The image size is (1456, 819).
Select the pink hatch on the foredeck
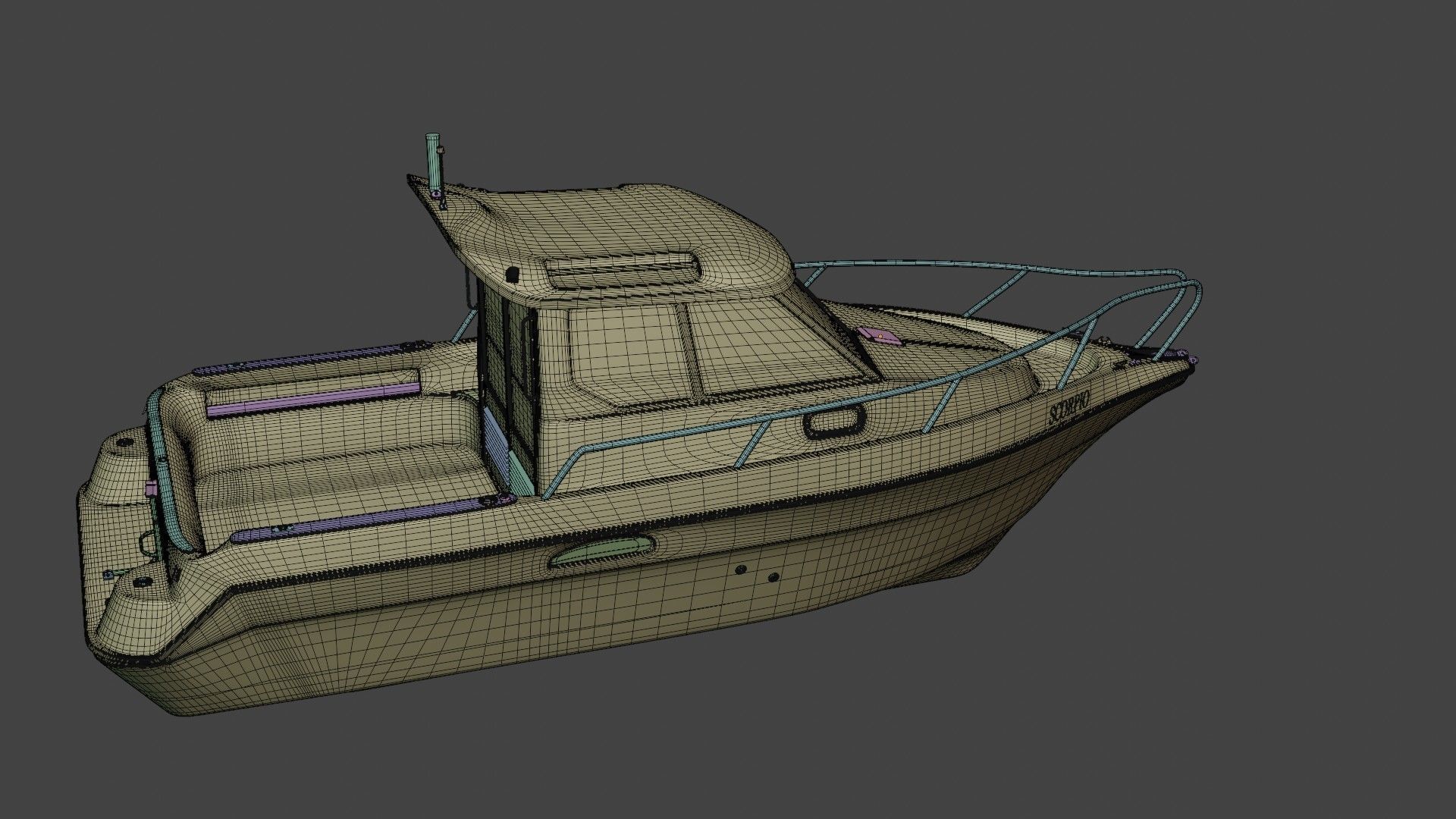(x=881, y=337)
